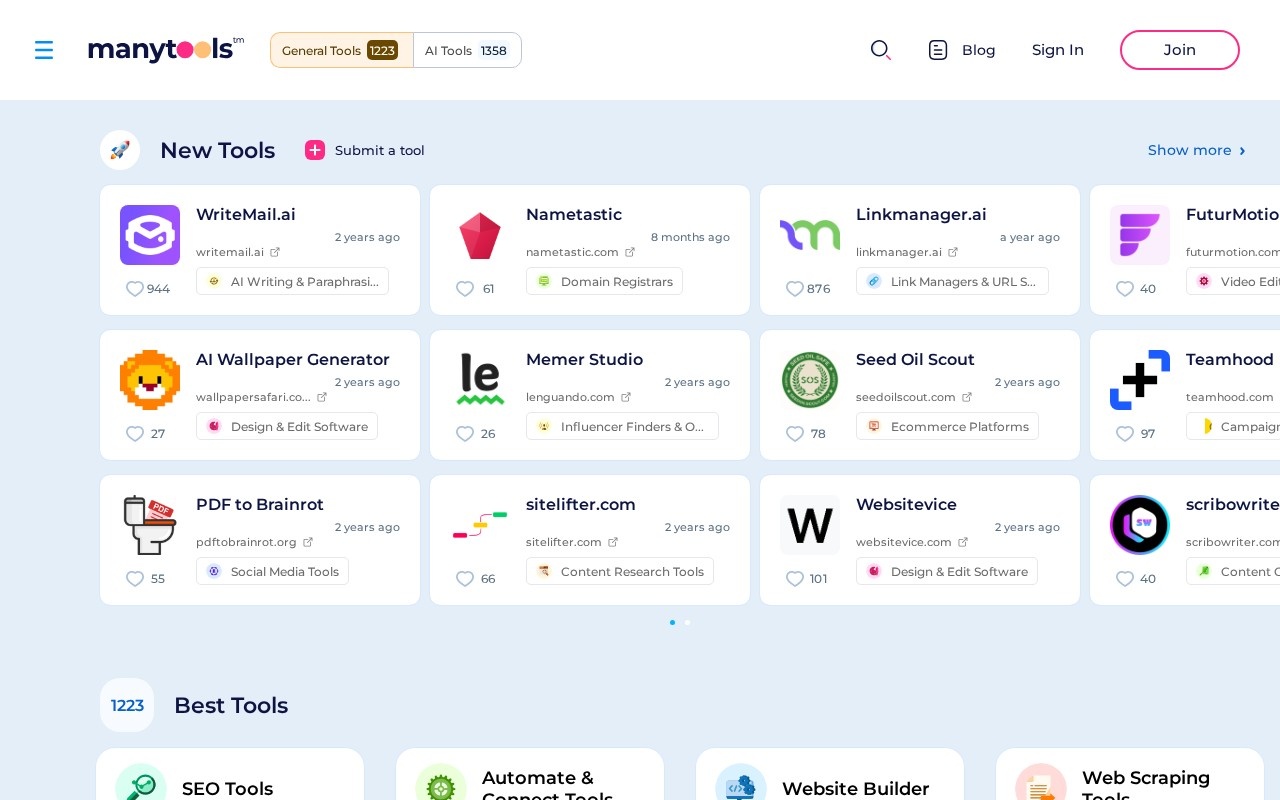Open the search magnifier icon
This screenshot has width=1280, height=800.
click(880, 50)
